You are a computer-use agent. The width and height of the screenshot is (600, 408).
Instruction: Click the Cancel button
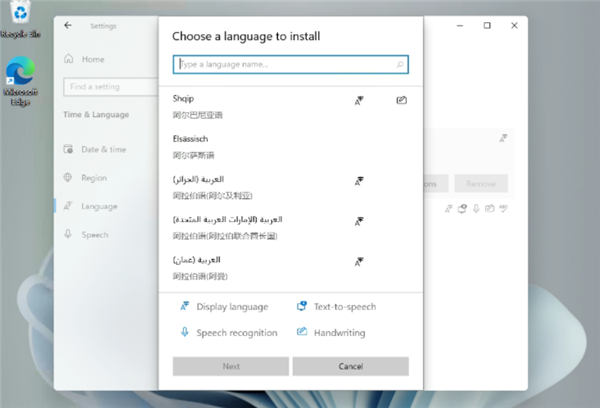[351, 366]
